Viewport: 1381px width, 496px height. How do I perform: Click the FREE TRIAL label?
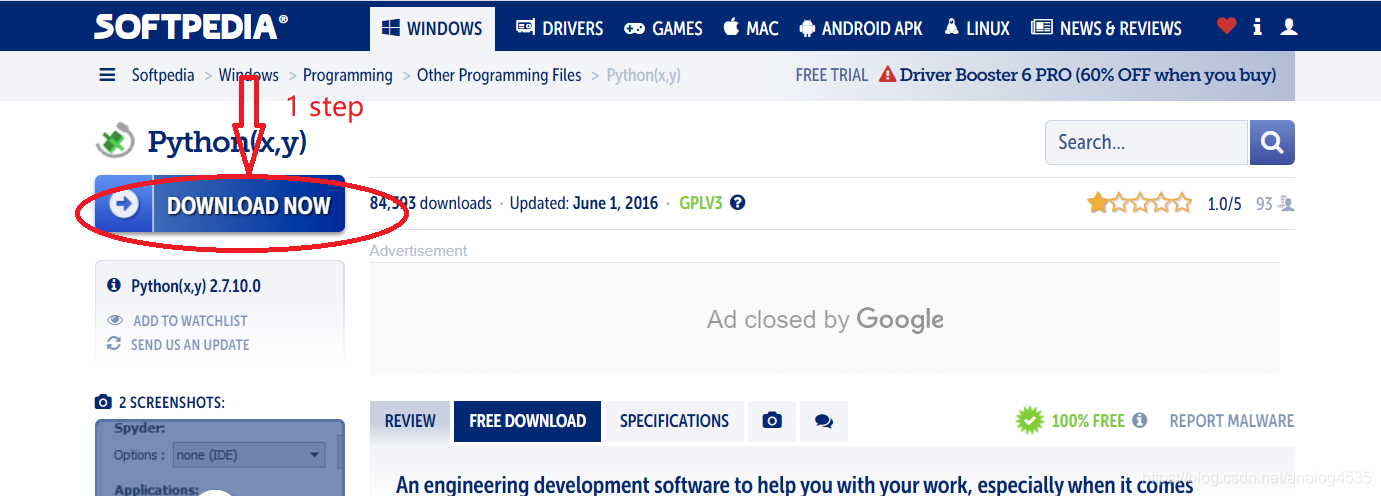(x=832, y=75)
